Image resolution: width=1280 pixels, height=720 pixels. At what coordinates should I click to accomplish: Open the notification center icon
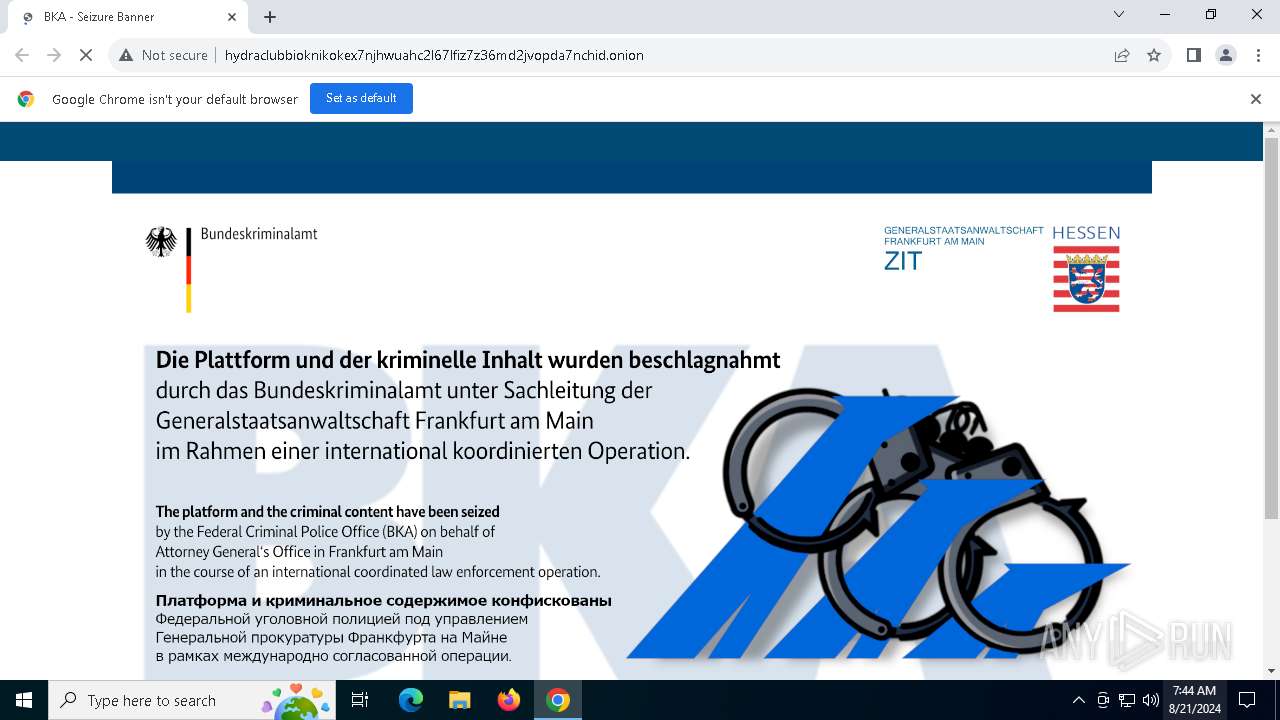[x=1247, y=700]
